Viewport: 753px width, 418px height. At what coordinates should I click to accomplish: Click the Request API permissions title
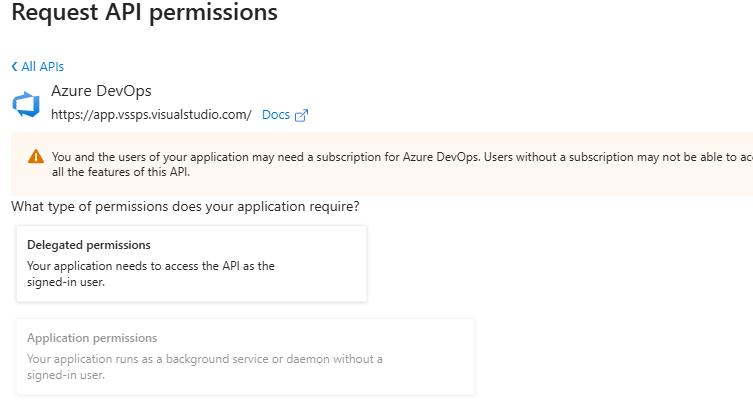tap(144, 14)
